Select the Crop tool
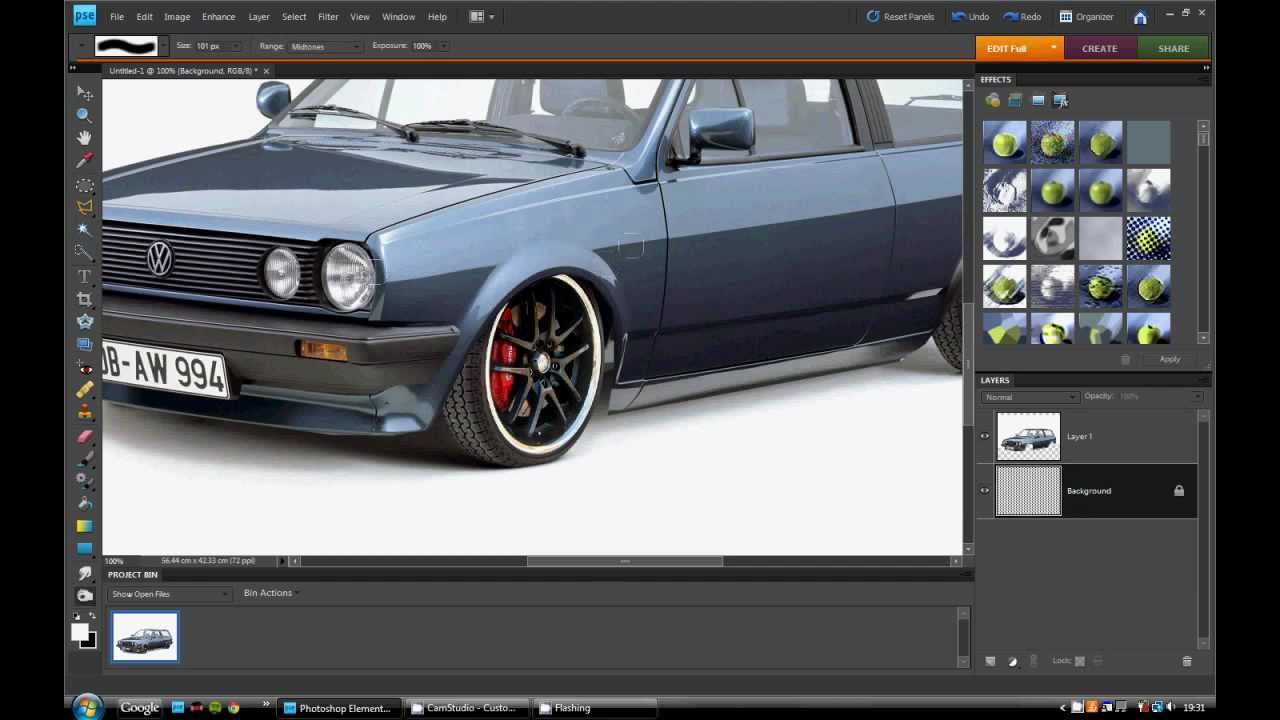Viewport: 1280px width, 720px height. click(x=85, y=299)
